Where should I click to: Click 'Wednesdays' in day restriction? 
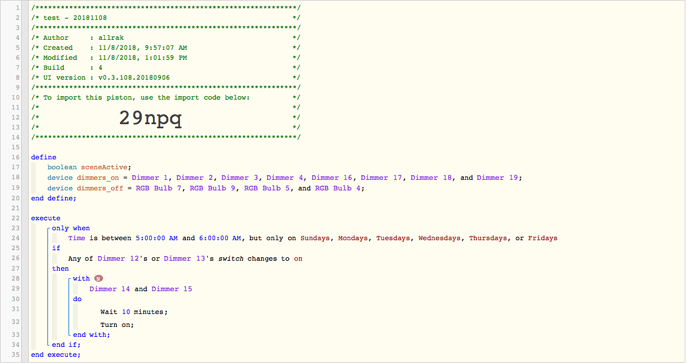coord(440,238)
